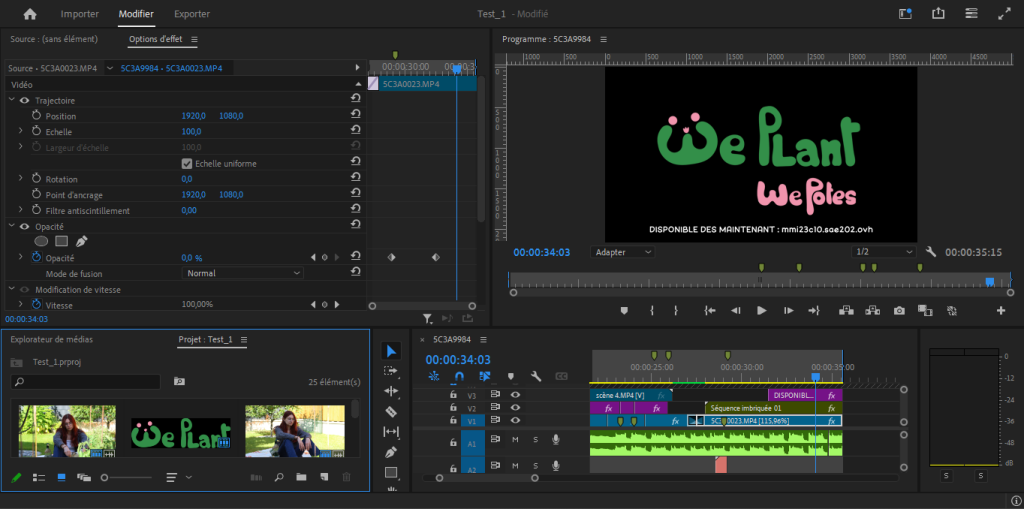
Task: Toggle animation stopwatch for Position
Action: click(x=36, y=116)
